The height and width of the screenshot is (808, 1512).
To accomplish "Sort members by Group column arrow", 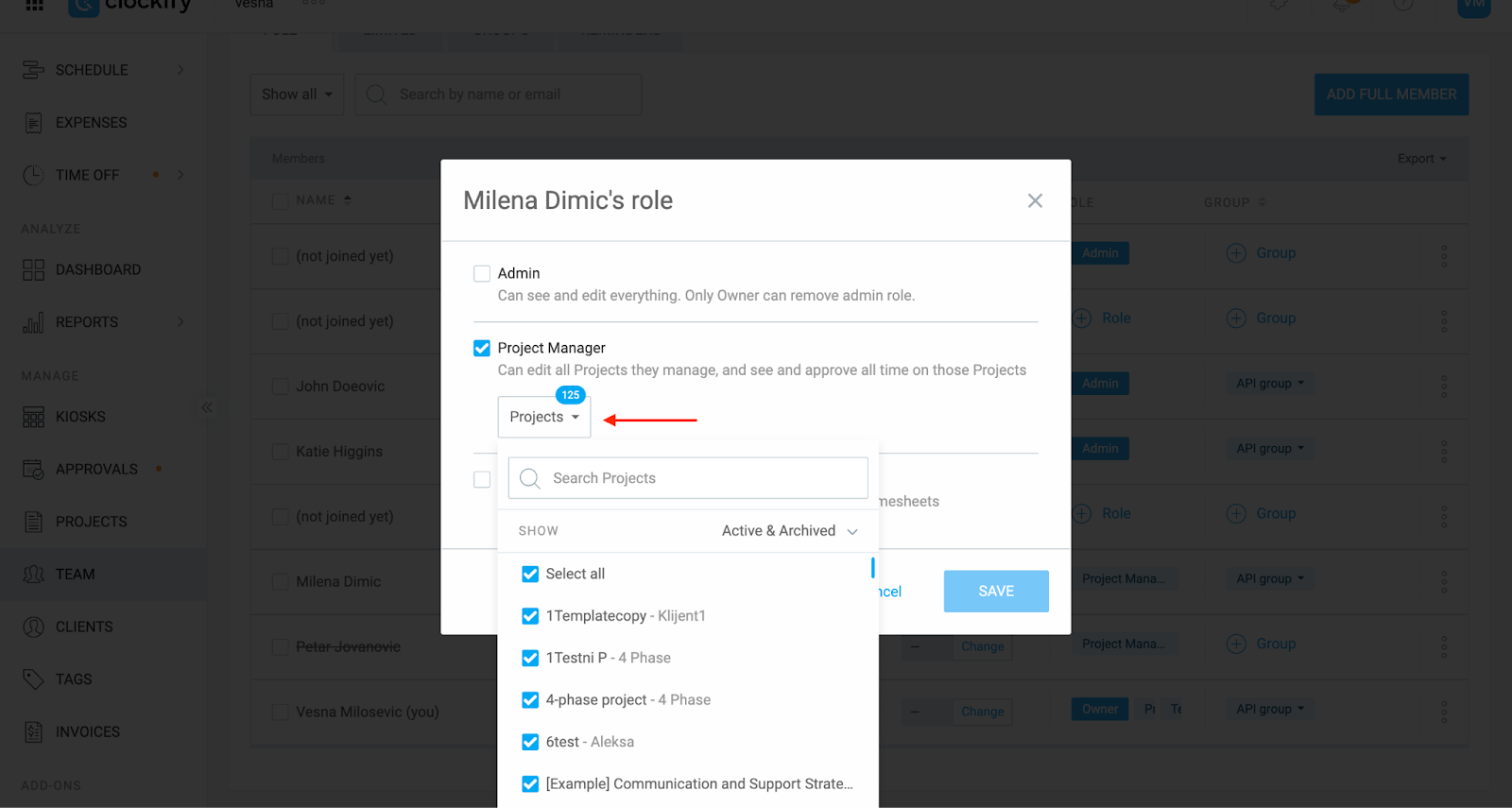I will [1263, 202].
